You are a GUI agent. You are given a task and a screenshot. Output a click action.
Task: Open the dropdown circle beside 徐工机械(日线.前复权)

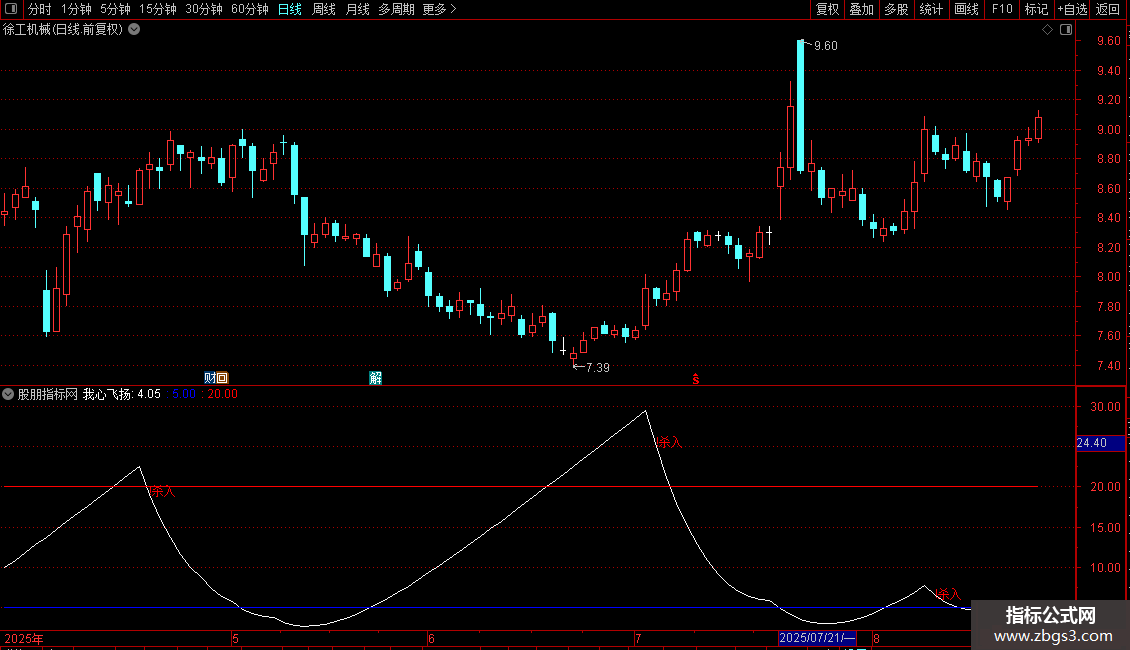click(134, 30)
